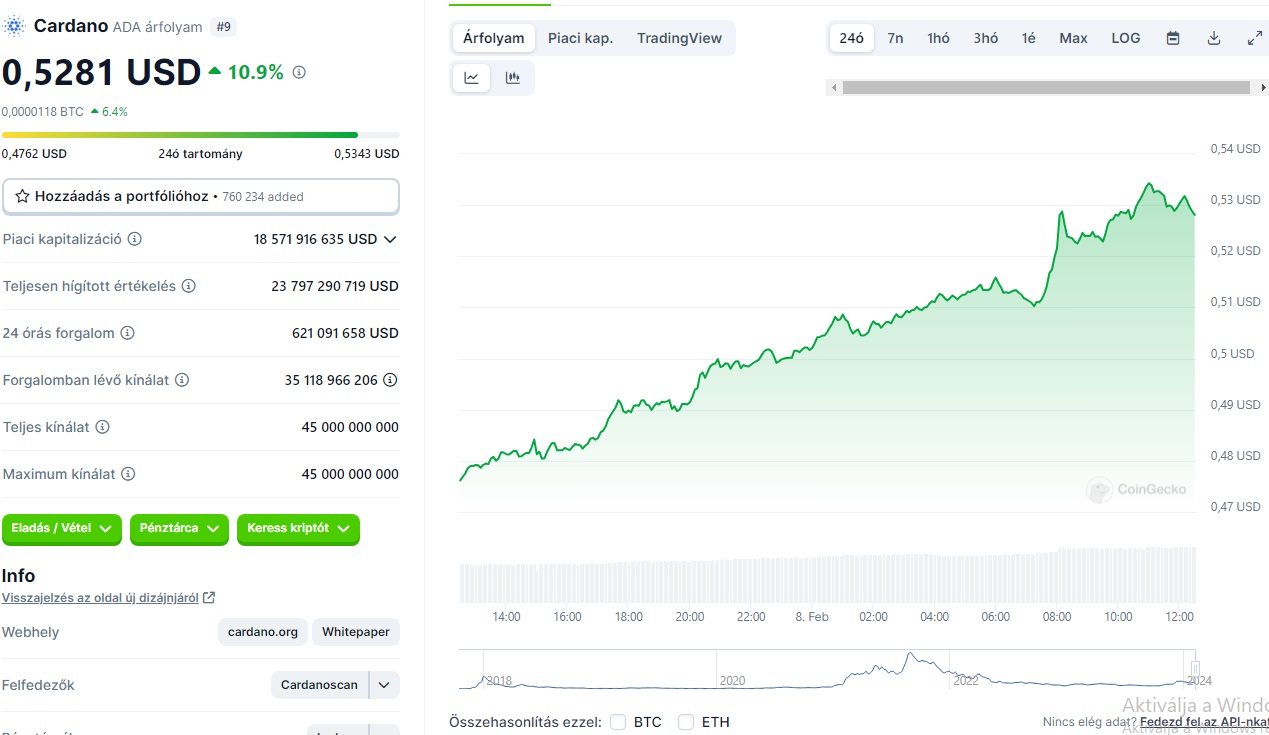Enable the BTC comparison checkbox

tap(618, 722)
